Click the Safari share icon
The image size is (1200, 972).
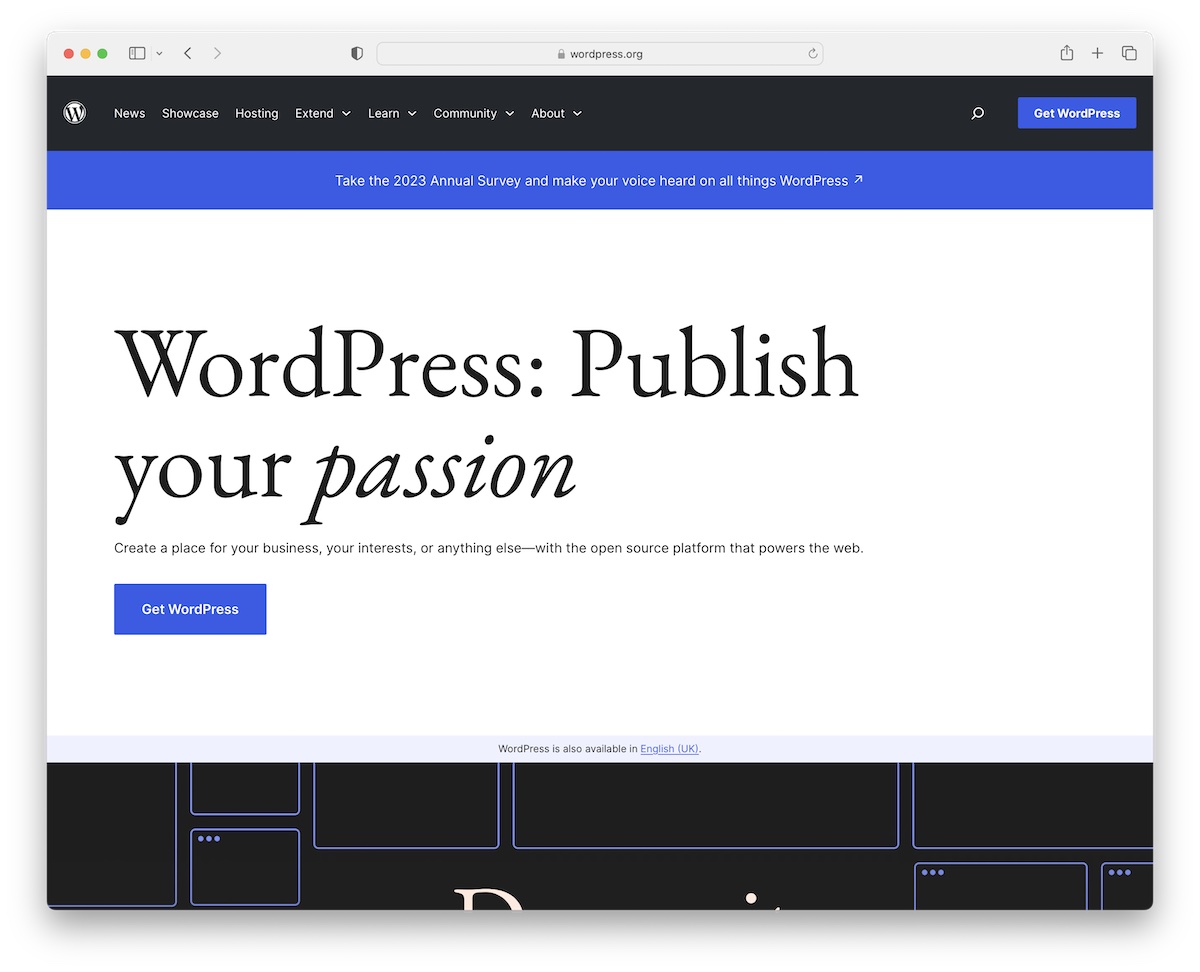1066,53
